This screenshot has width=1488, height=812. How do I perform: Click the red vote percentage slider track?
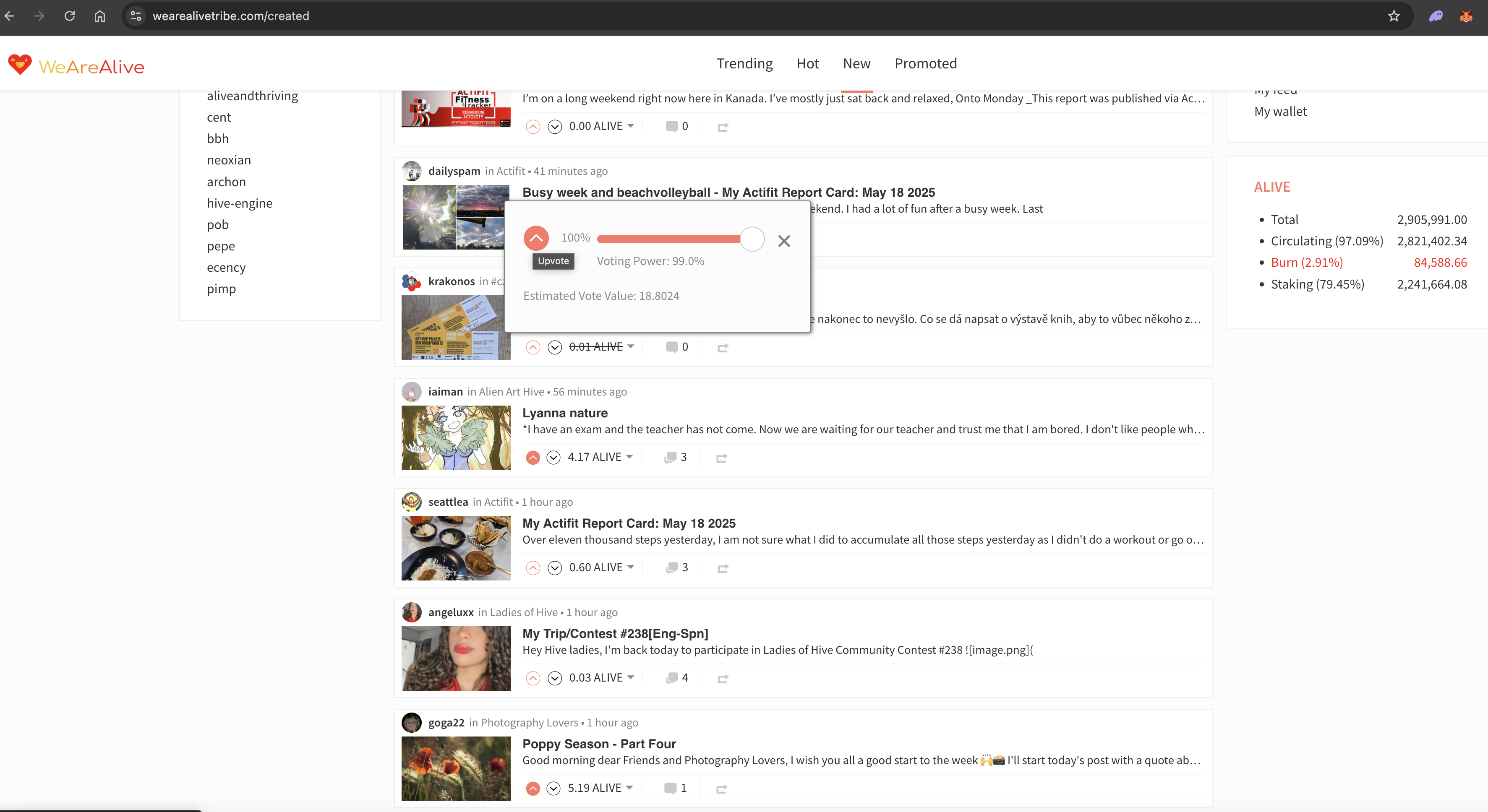pos(669,239)
